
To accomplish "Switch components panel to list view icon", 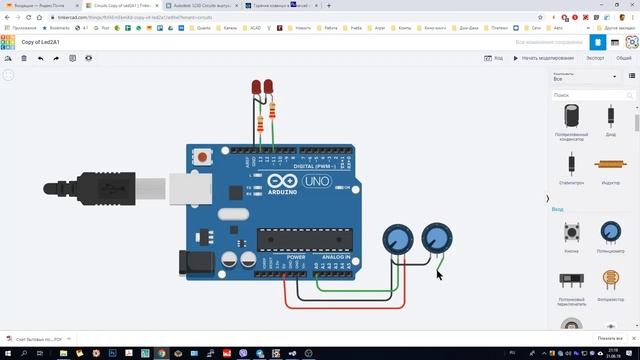I will click(632, 76).
